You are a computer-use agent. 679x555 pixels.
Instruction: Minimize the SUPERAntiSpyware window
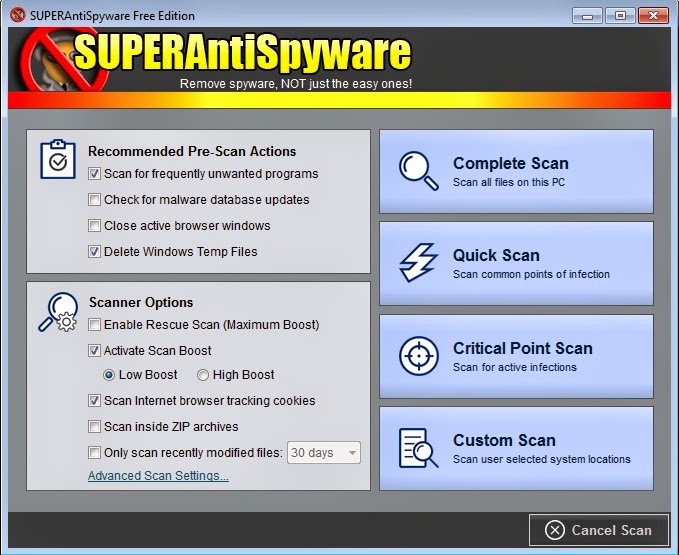tap(587, 16)
